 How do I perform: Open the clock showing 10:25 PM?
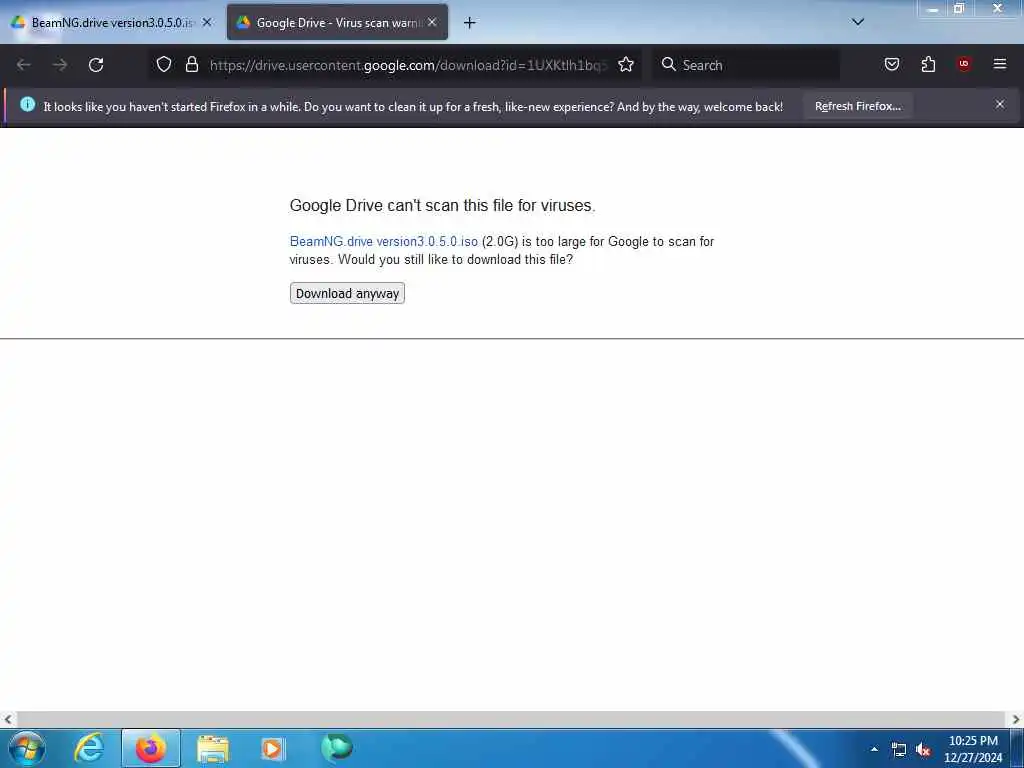(972, 749)
